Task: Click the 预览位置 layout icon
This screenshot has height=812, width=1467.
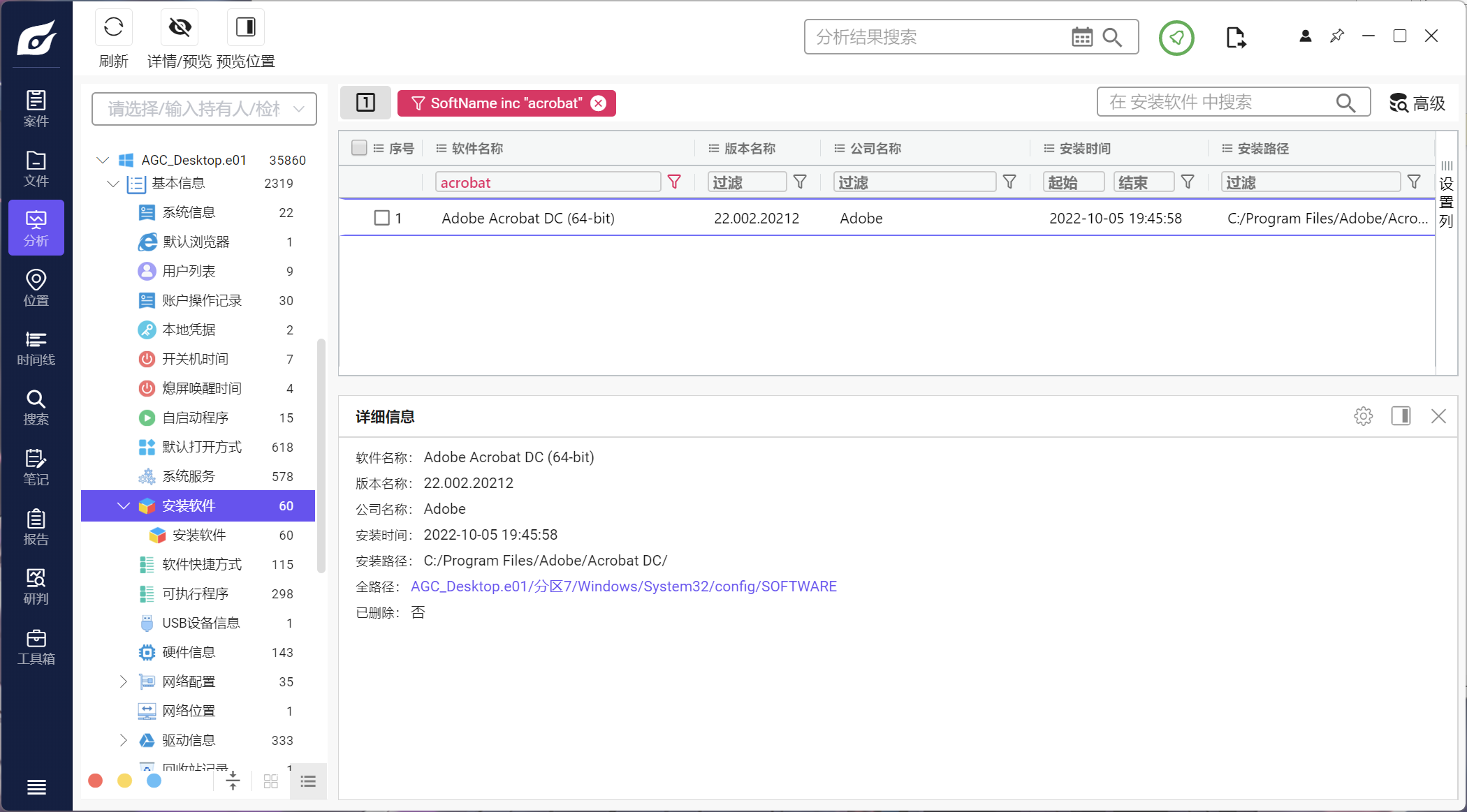Action: pyautogui.click(x=246, y=27)
